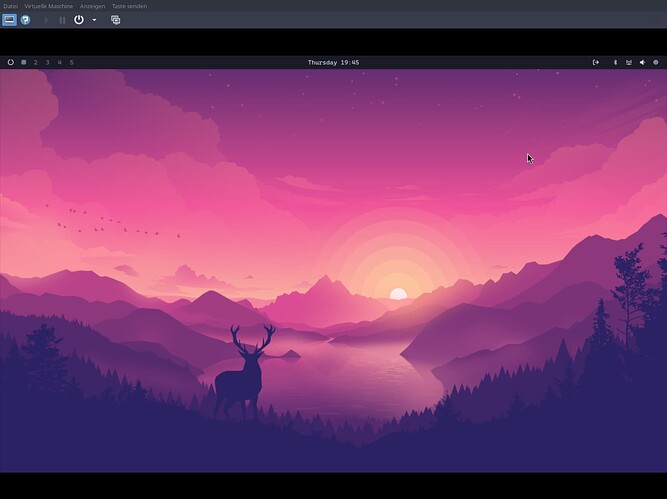The width and height of the screenshot is (667, 499).
Task: Open the volume speaker icon
Action: [642, 62]
